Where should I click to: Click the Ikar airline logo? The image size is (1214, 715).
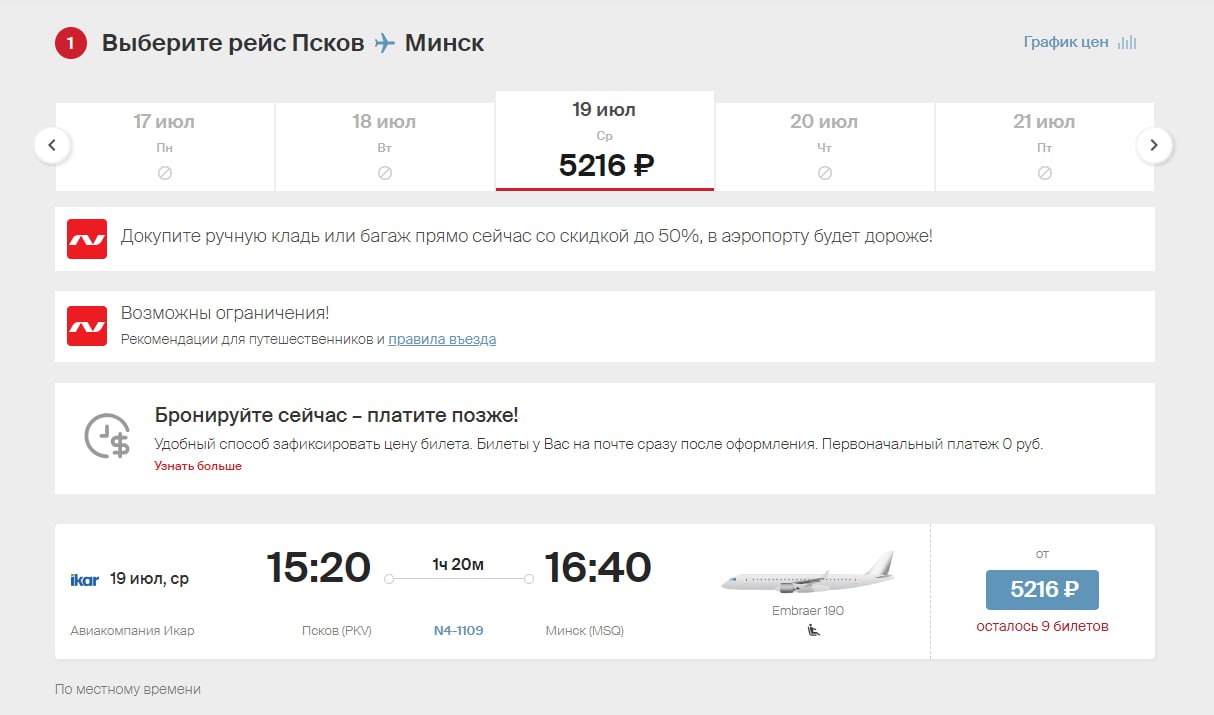click(85, 579)
